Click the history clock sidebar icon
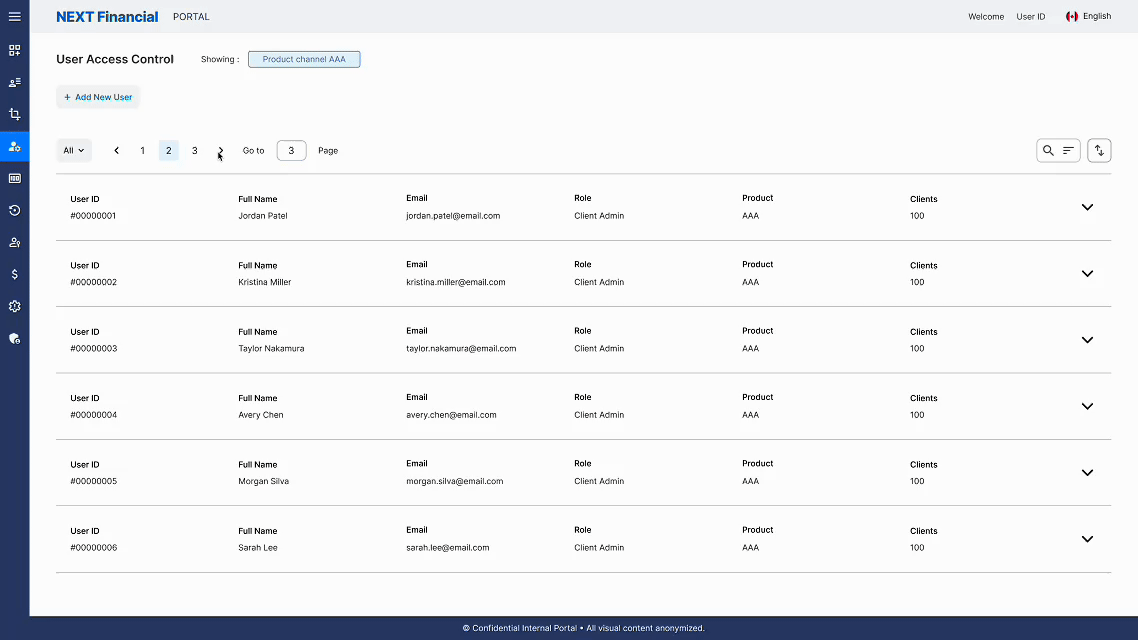This screenshot has height=640, width=1138. (x=14, y=210)
